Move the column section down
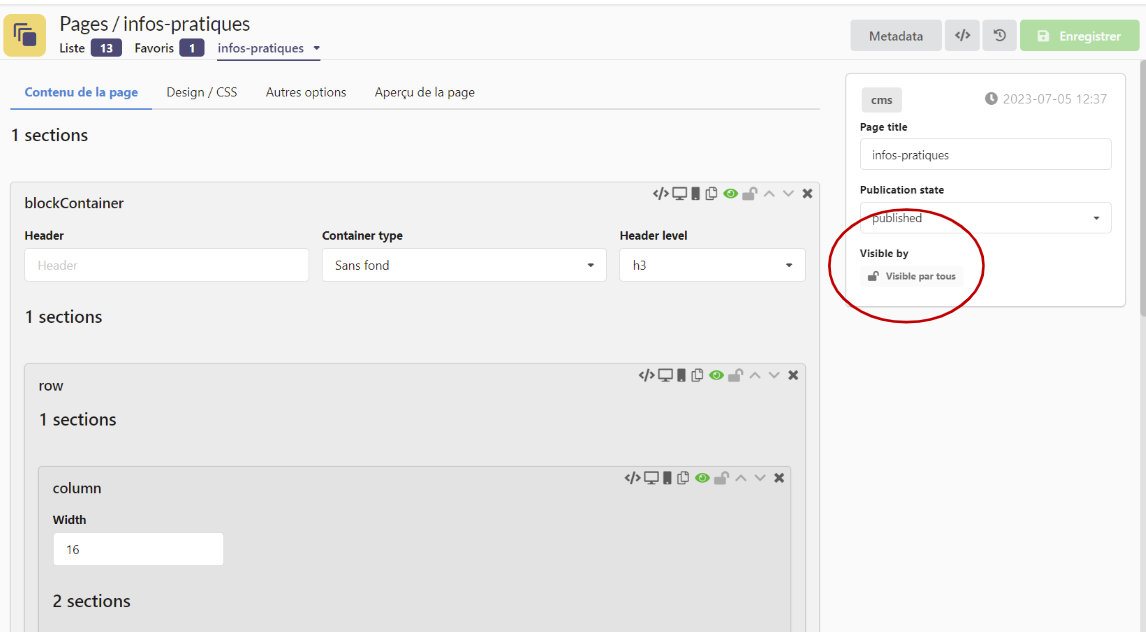Screen dimensions: 1146x632 click(760, 479)
